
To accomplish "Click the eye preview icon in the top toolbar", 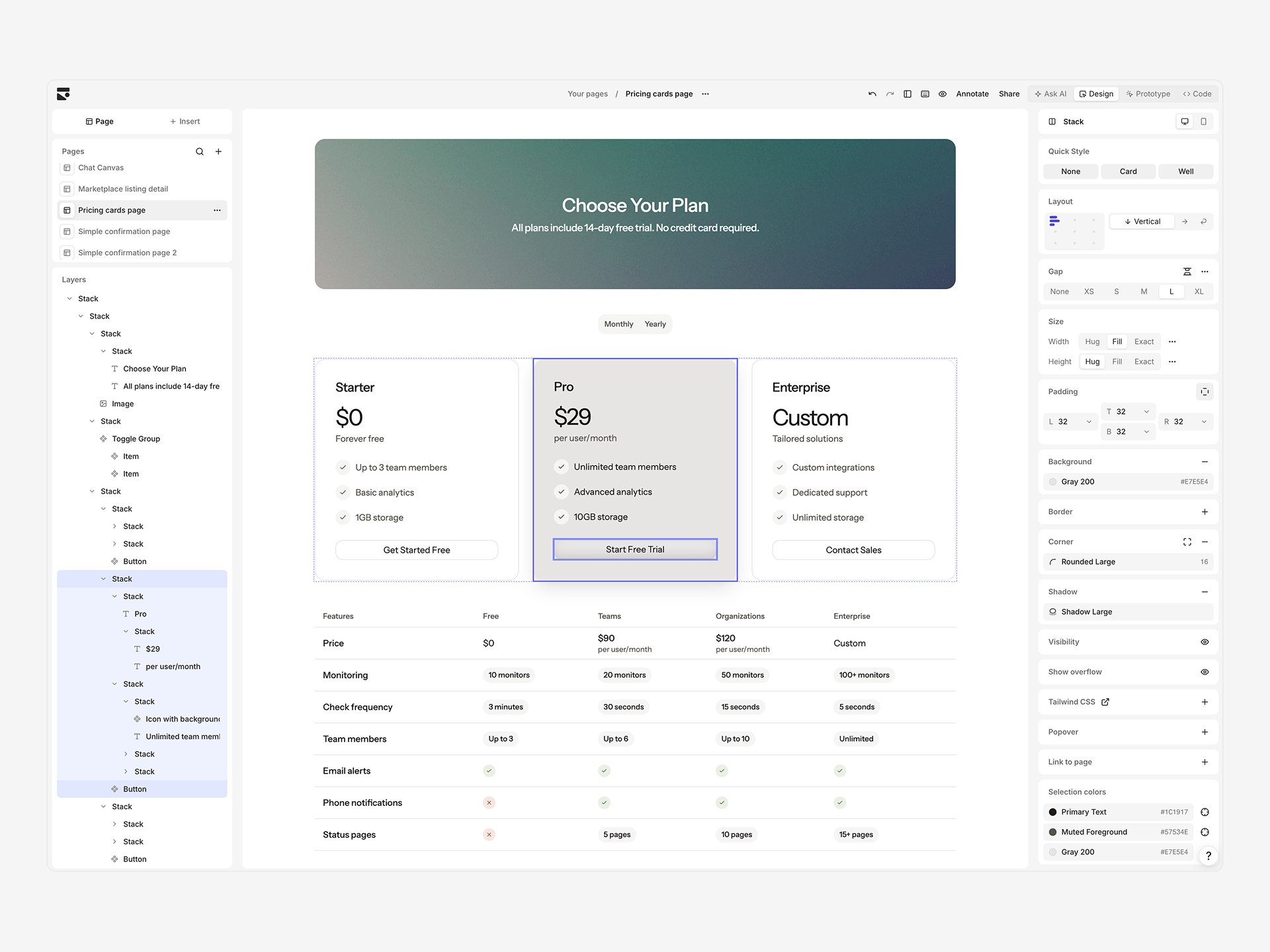I will [x=943, y=94].
